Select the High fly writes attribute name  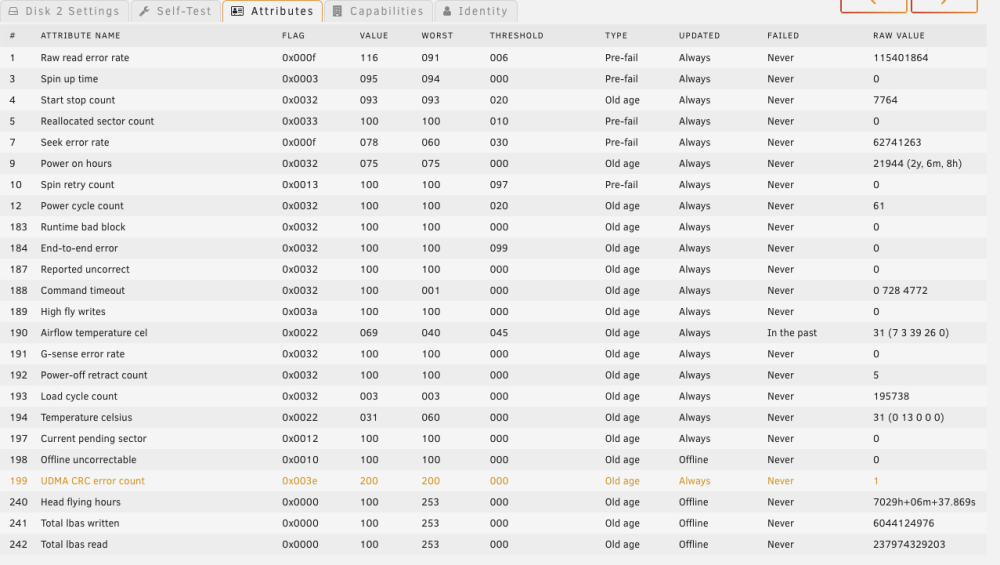pyautogui.click(x=73, y=311)
